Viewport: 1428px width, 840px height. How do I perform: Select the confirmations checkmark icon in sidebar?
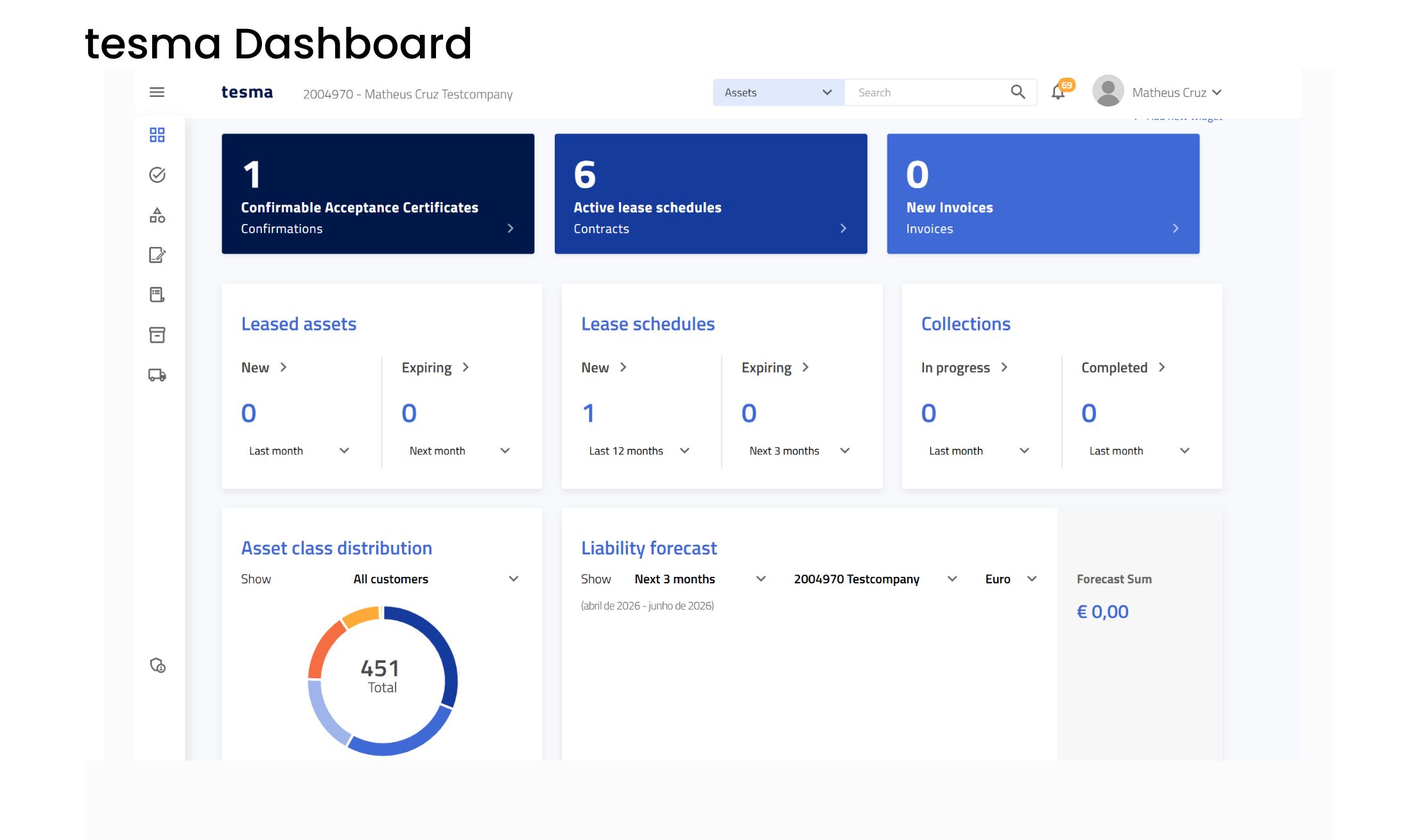coord(157,175)
